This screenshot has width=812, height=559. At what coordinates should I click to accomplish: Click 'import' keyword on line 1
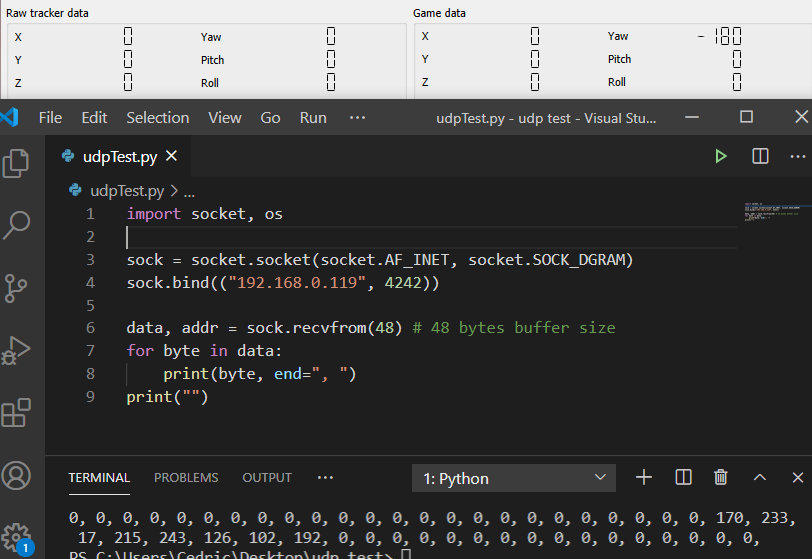[154, 213]
